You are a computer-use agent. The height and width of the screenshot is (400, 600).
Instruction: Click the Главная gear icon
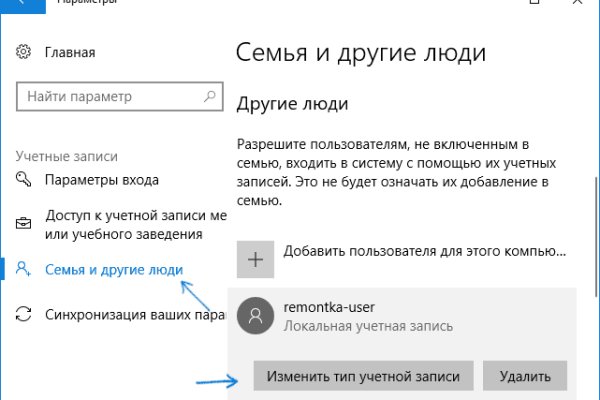pos(26,52)
